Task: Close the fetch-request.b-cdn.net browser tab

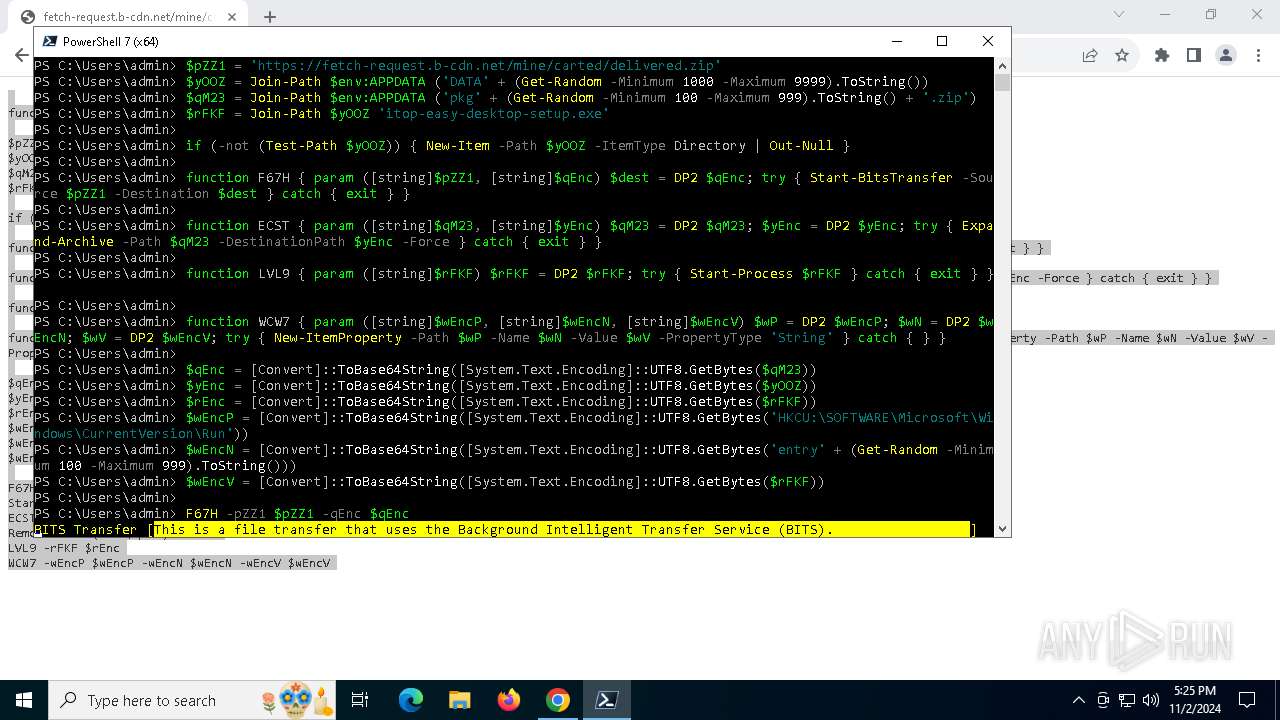Action: pos(232,17)
